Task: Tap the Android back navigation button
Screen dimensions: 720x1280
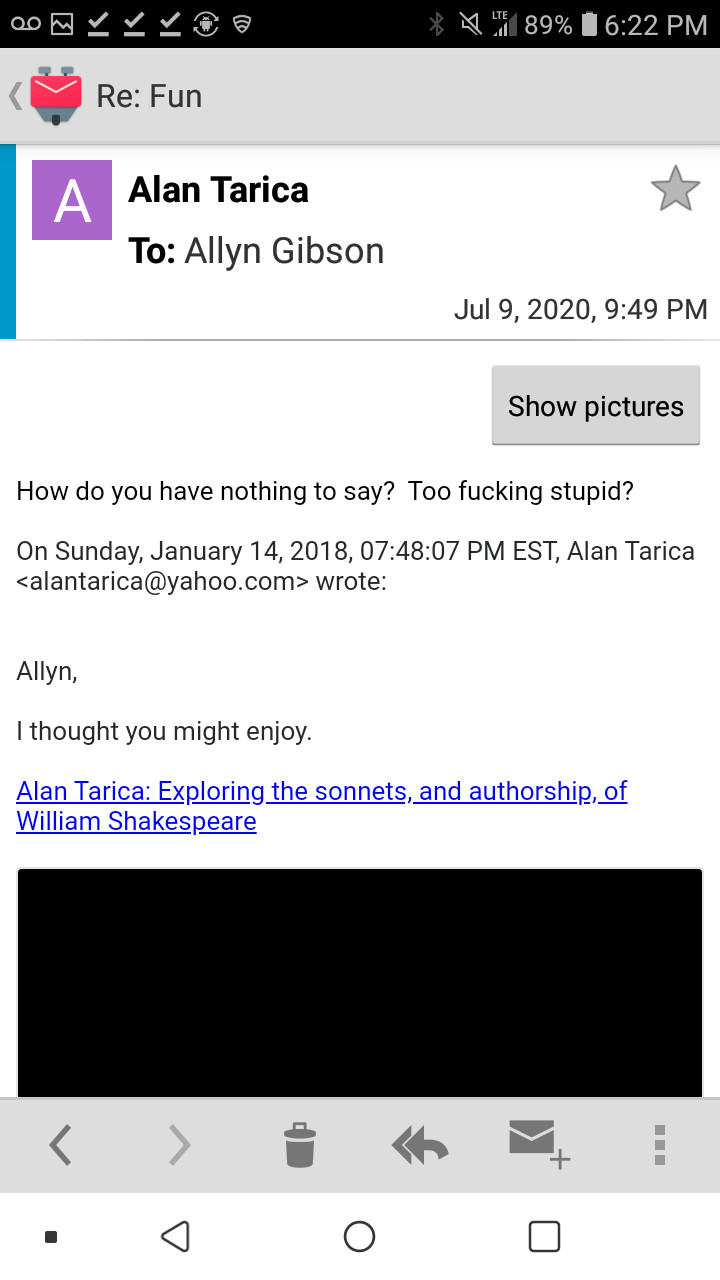Action: point(176,1237)
